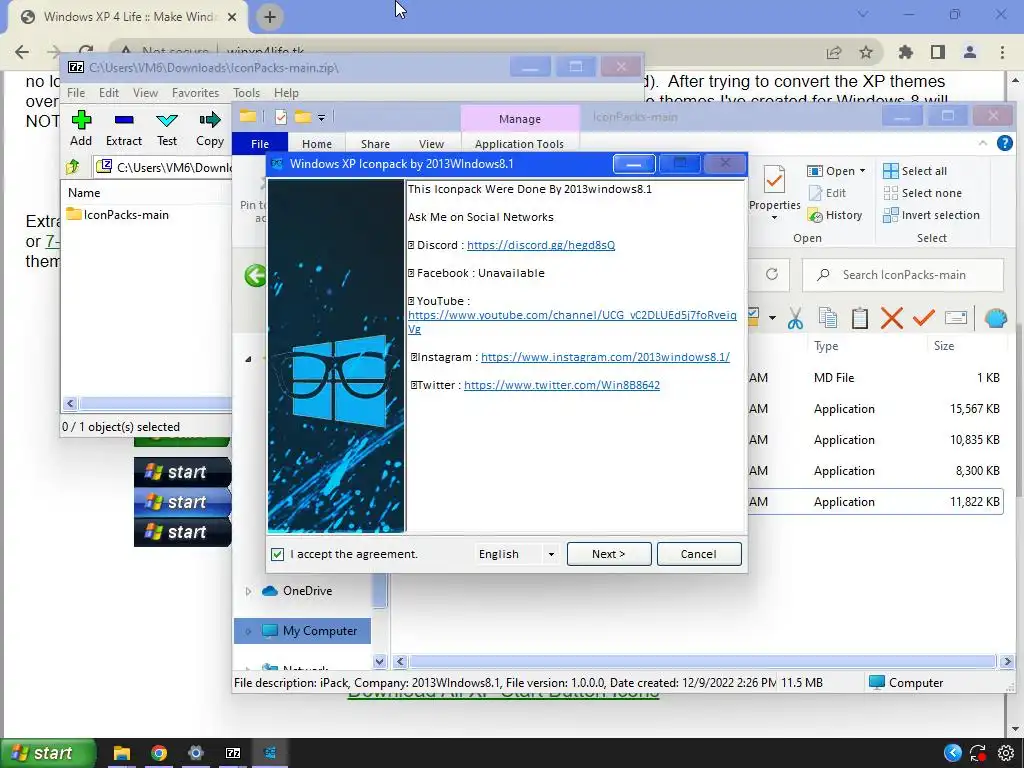This screenshot has width=1024, height=768.
Task: Click the Refresh icon beside the search box
Action: 772,274
